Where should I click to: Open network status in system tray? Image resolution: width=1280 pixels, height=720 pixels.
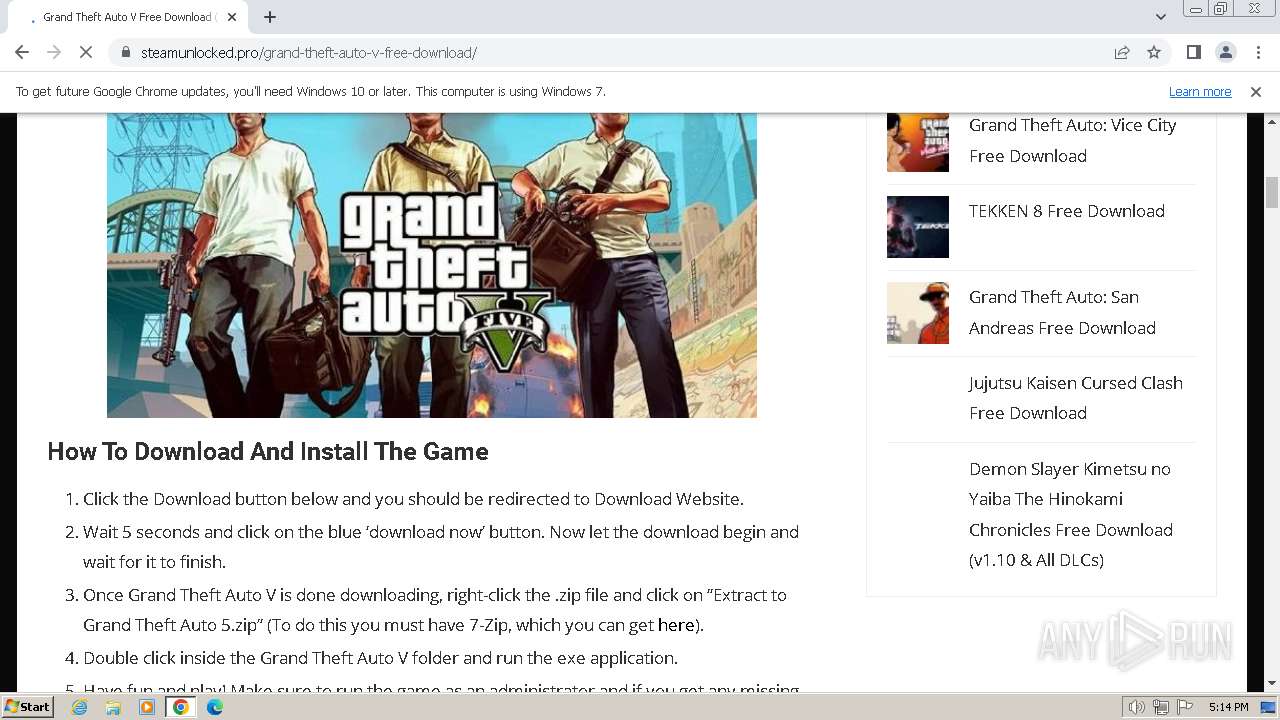[1161, 707]
